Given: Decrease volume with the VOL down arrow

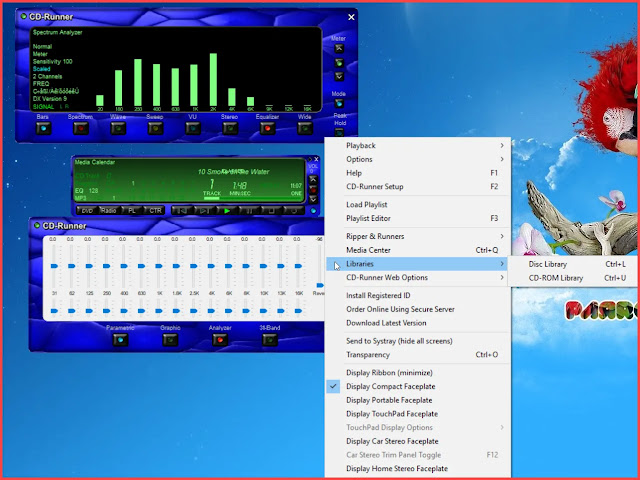Looking at the screenshot, I should (x=313, y=199).
